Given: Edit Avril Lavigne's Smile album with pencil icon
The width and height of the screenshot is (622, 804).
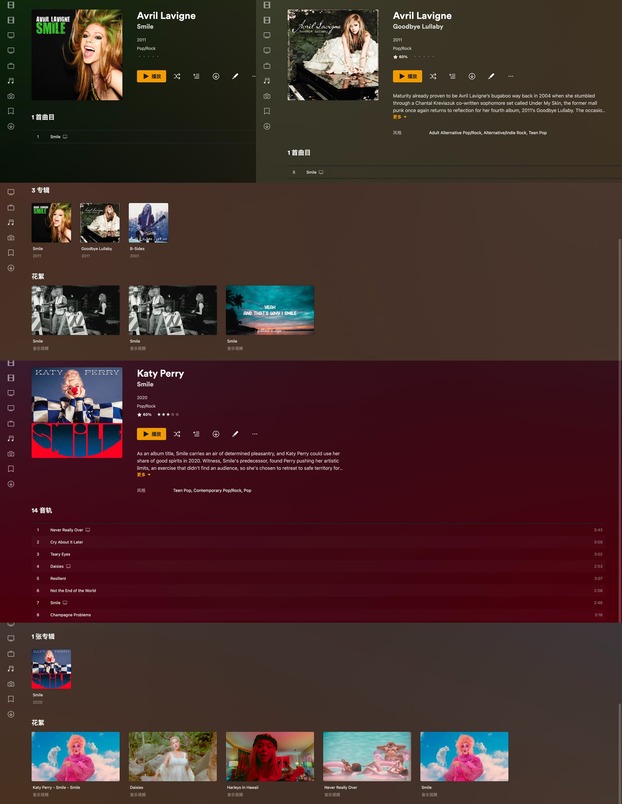Looking at the screenshot, I should point(235,76).
